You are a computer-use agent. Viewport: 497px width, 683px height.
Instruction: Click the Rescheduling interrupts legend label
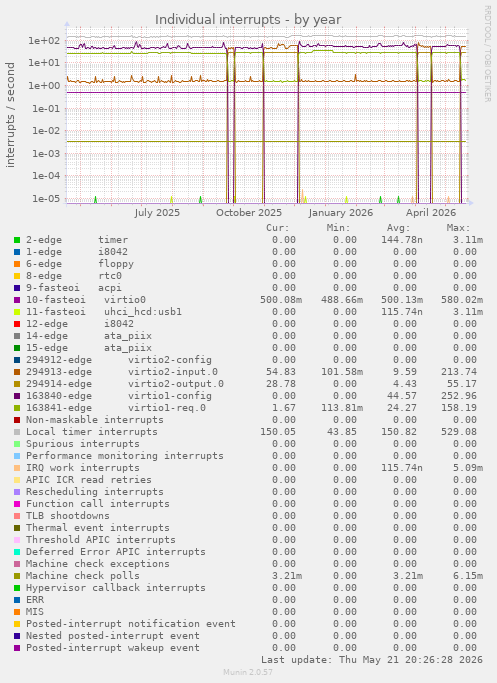coord(95,492)
